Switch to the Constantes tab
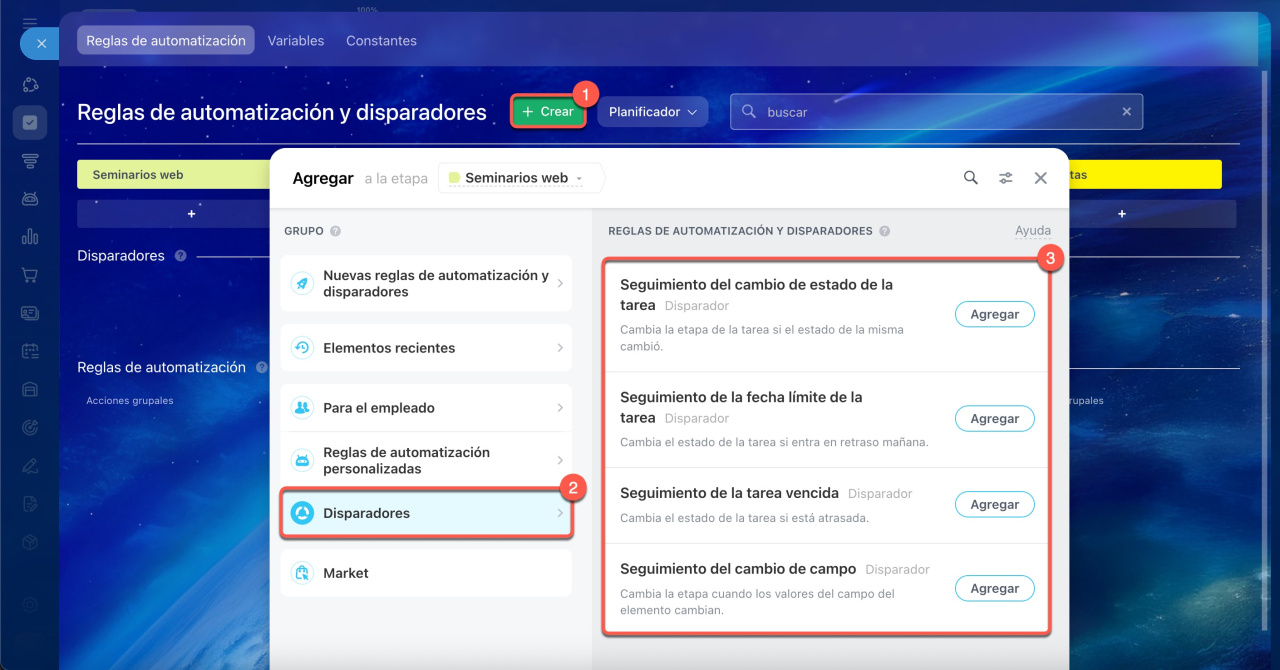Viewport: 1280px width, 670px height. pyautogui.click(x=381, y=41)
